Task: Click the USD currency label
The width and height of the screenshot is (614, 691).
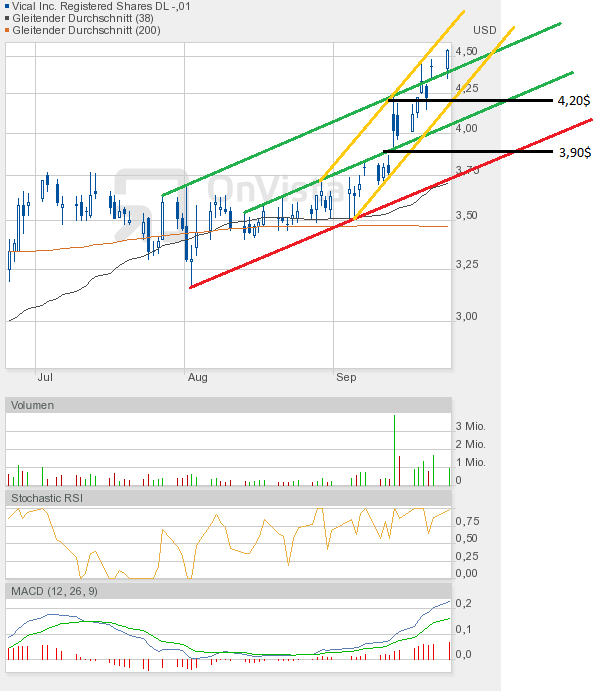Action: click(484, 29)
